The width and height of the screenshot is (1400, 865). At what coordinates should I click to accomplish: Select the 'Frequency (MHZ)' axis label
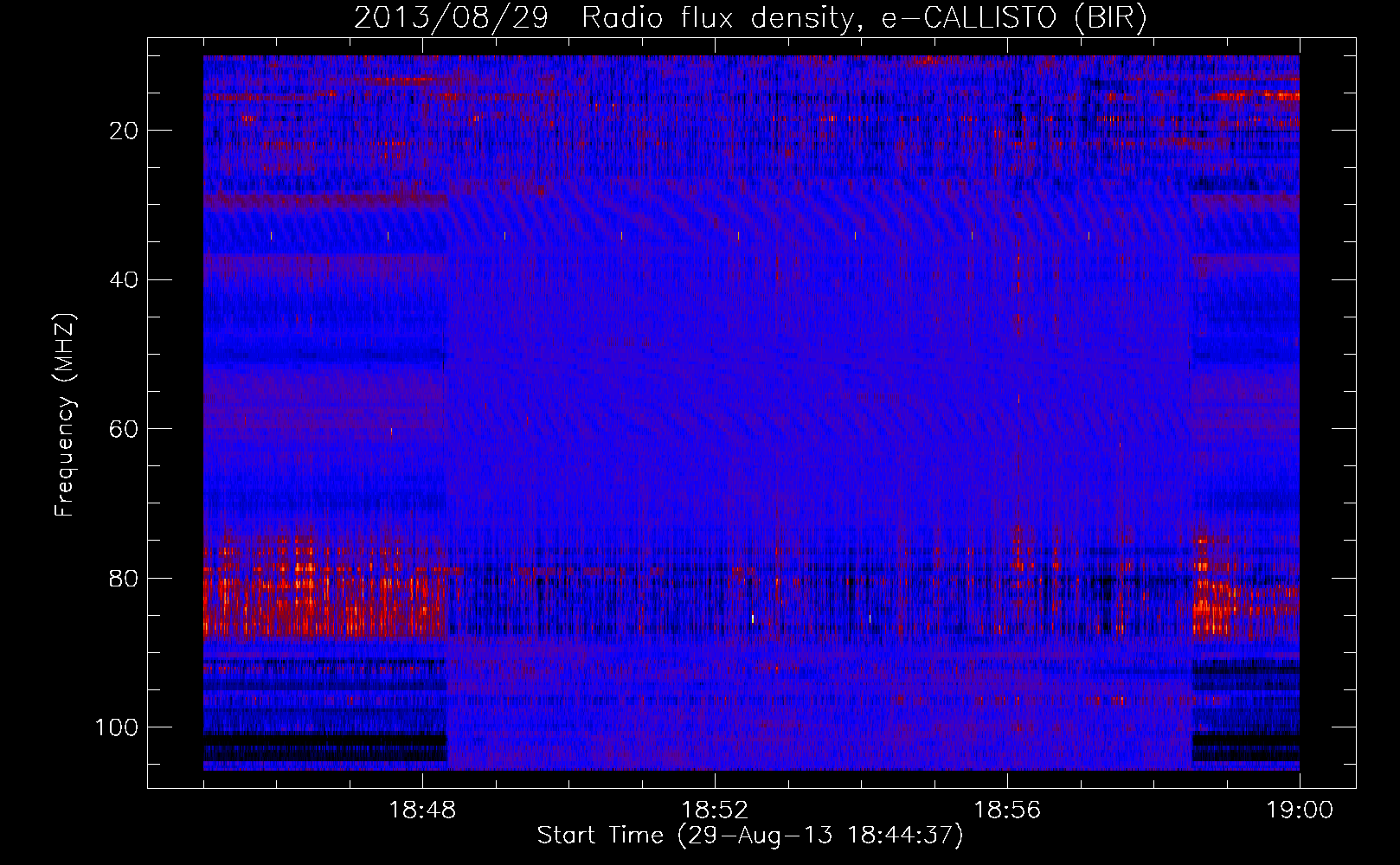65,415
